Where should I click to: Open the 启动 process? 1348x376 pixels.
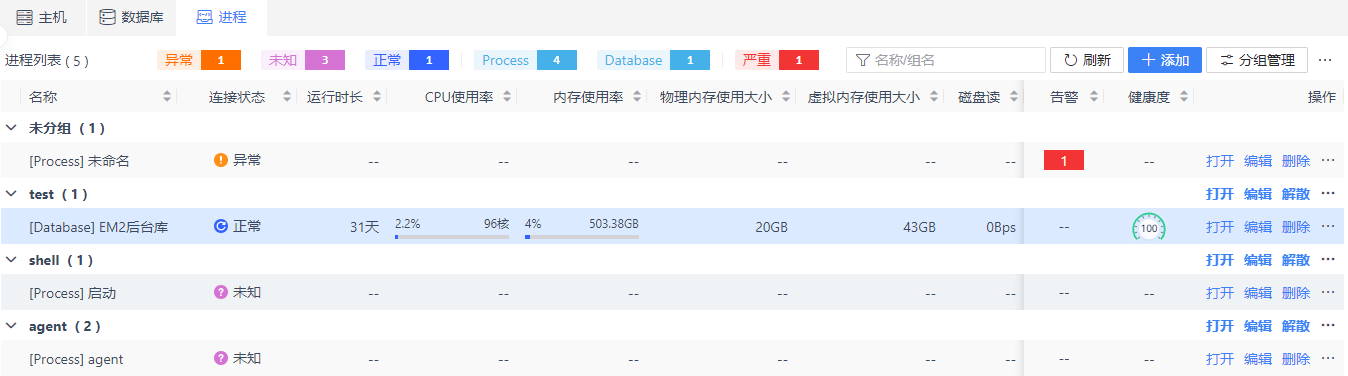tap(1220, 293)
